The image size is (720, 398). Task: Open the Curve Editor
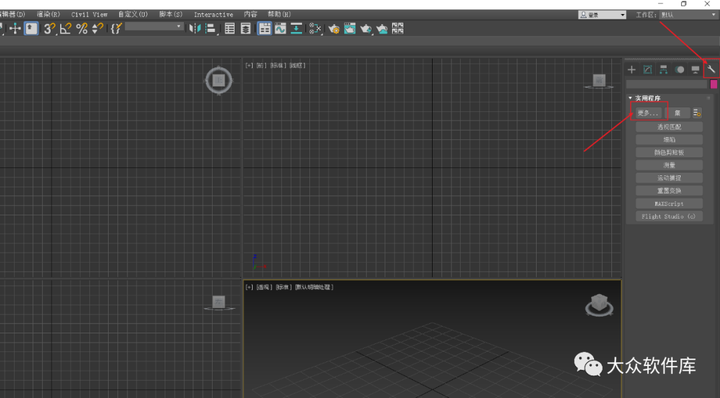(x=280, y=29)
